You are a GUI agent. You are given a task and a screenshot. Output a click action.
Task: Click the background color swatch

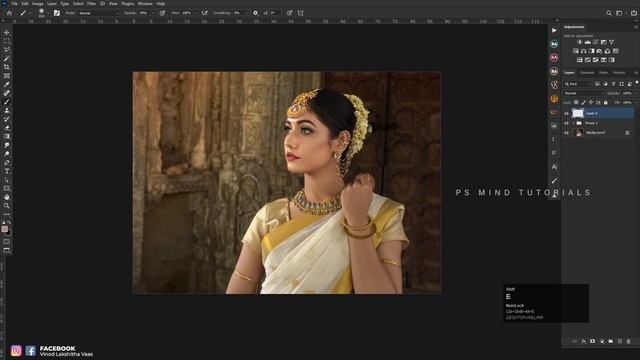click(9, 233)
